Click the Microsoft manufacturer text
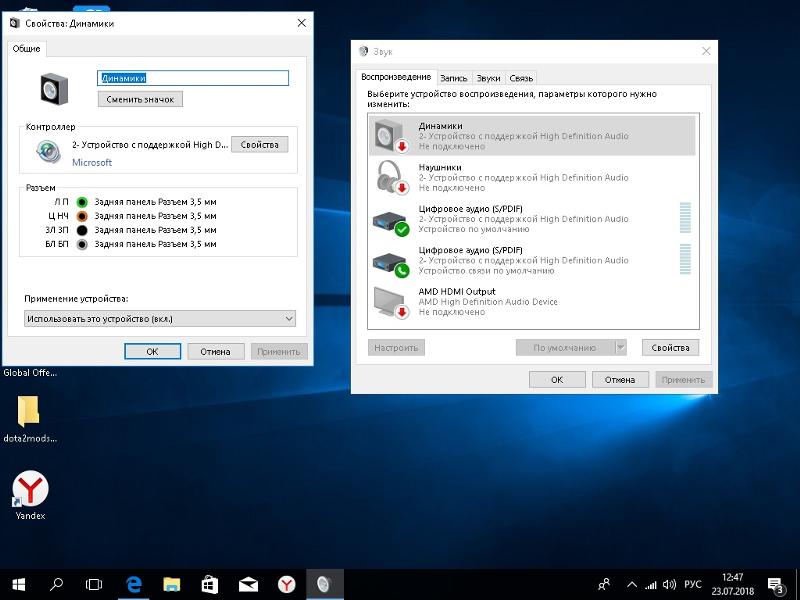The width and height of the screenshot is (800, 600). click(92, 162)
